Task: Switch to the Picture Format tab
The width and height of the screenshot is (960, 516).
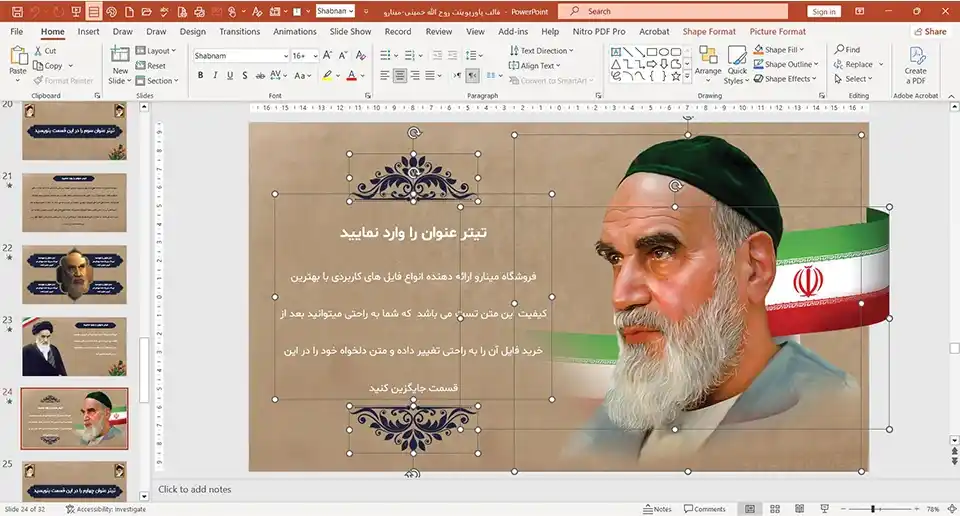Action: pos(778,31)
